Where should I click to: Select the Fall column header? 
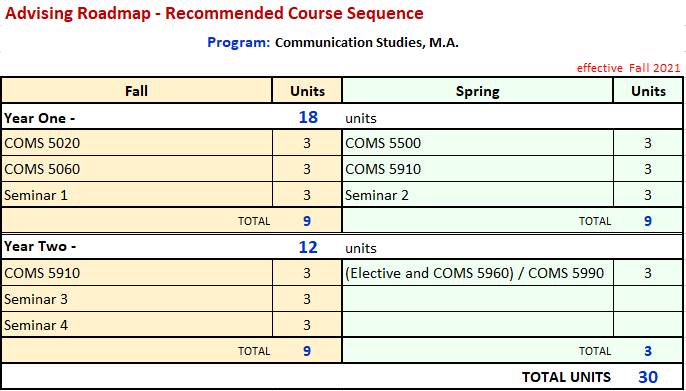tap(137, 91)
